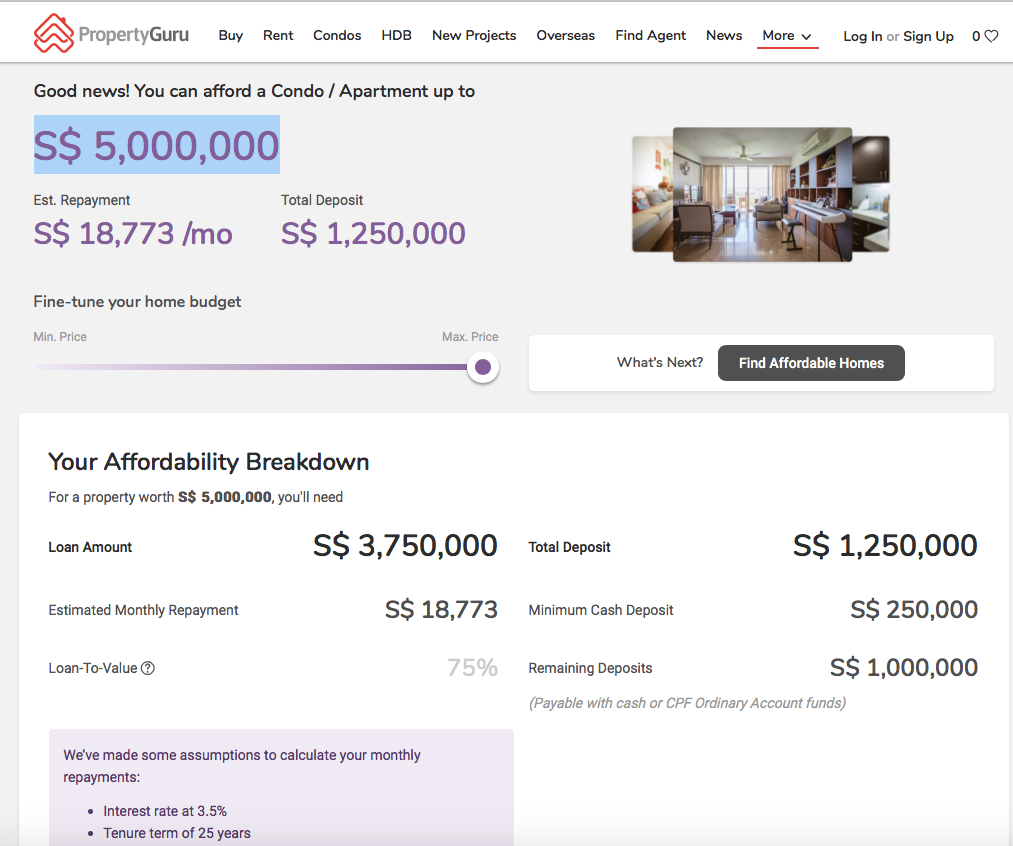
Task: Select the right apartment thumbnail image
Action: click(x=871, y=194)
